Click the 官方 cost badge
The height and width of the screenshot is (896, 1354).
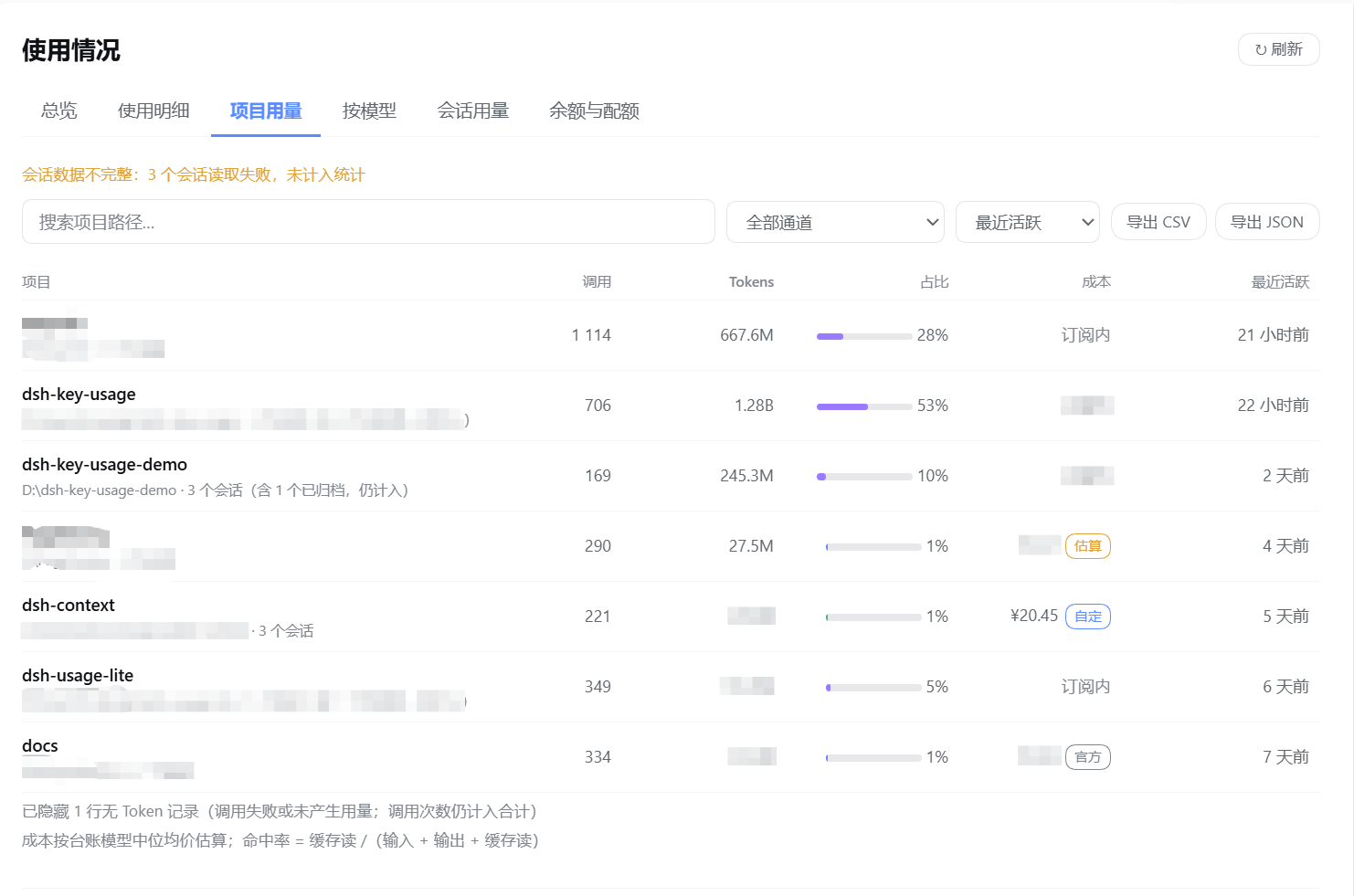(1088, 757)
